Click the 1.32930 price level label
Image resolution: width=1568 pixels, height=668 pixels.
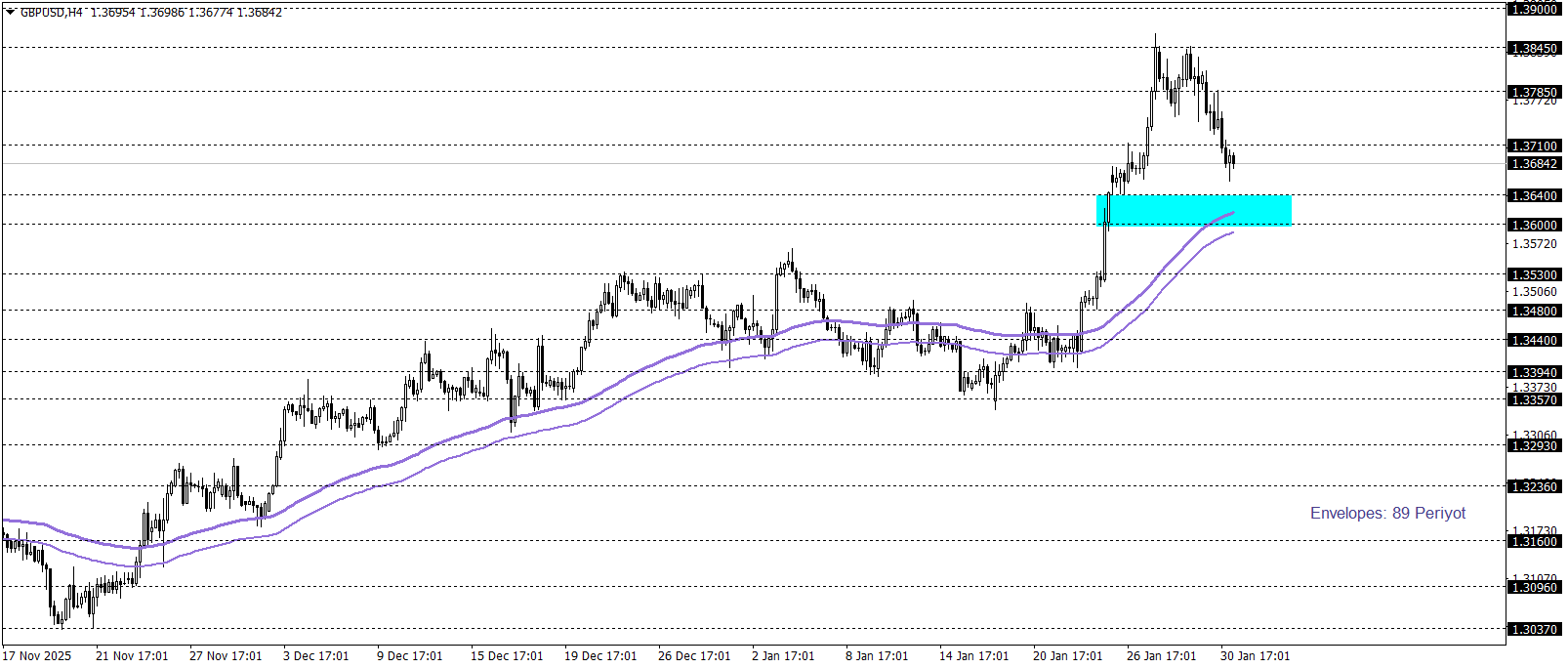(x=1534, y=445)
